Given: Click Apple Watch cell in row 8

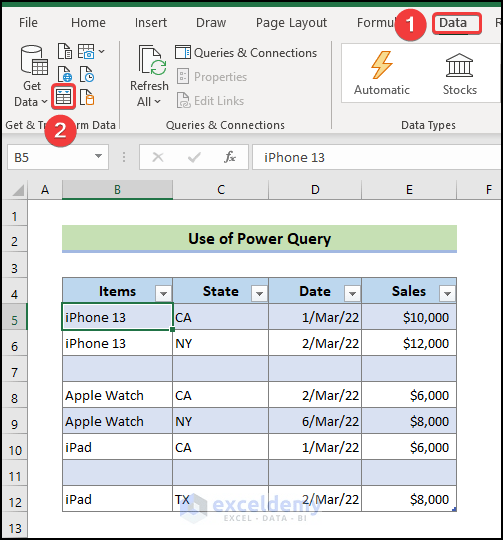Looking at the screenshot, I should click(117, 395).
